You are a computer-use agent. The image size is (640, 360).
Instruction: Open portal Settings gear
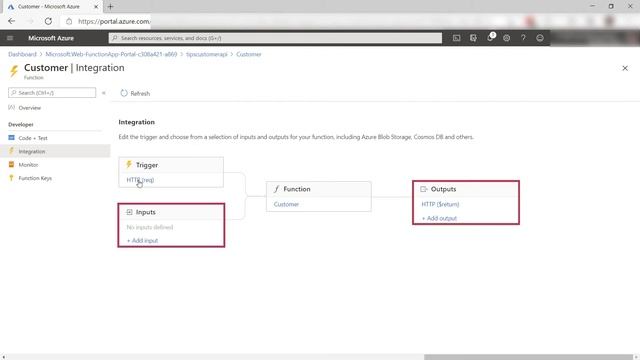(x=507, y=38)
